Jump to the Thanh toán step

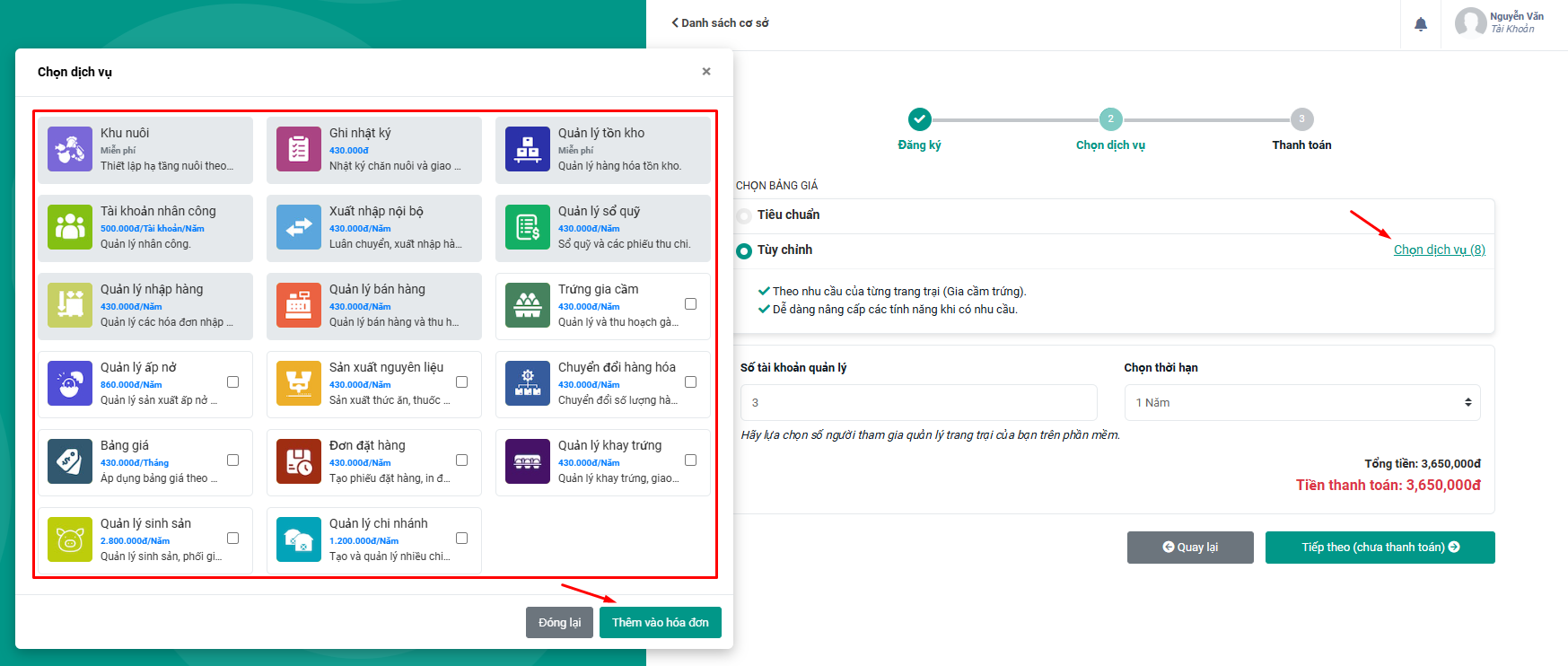pos(1301,119)
